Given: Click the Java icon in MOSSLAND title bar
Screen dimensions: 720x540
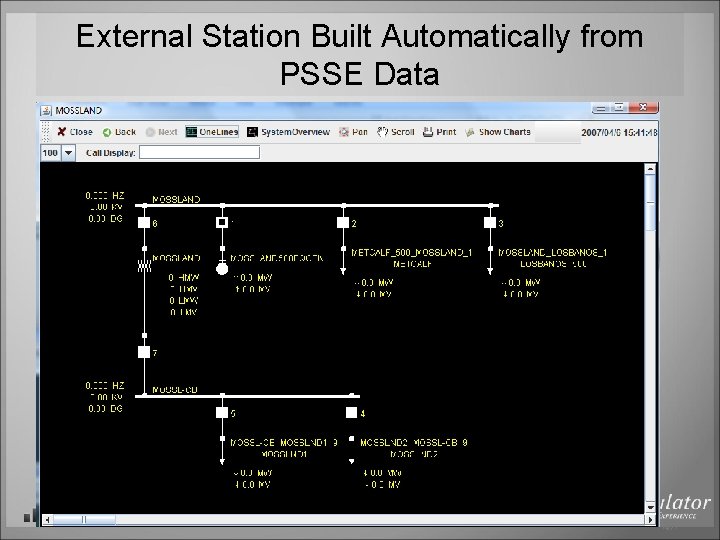Looking at the screenshot, I should coord(46,111).
